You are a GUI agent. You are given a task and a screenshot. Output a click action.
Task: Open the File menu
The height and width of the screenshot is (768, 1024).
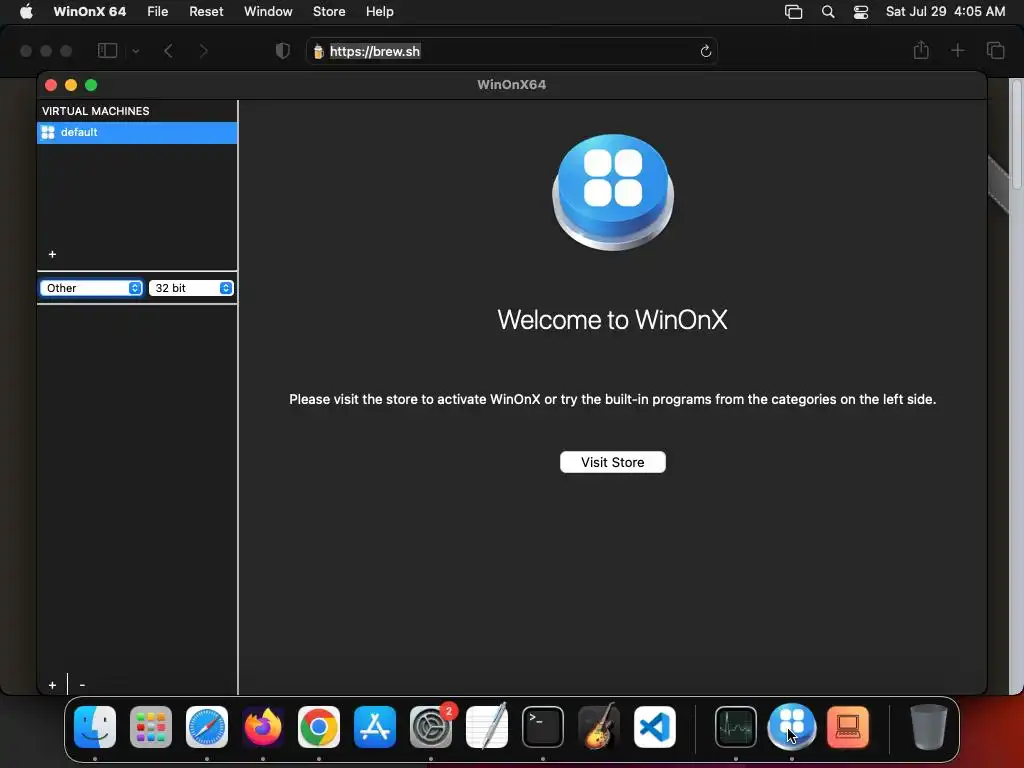click(x=157, y=12)
